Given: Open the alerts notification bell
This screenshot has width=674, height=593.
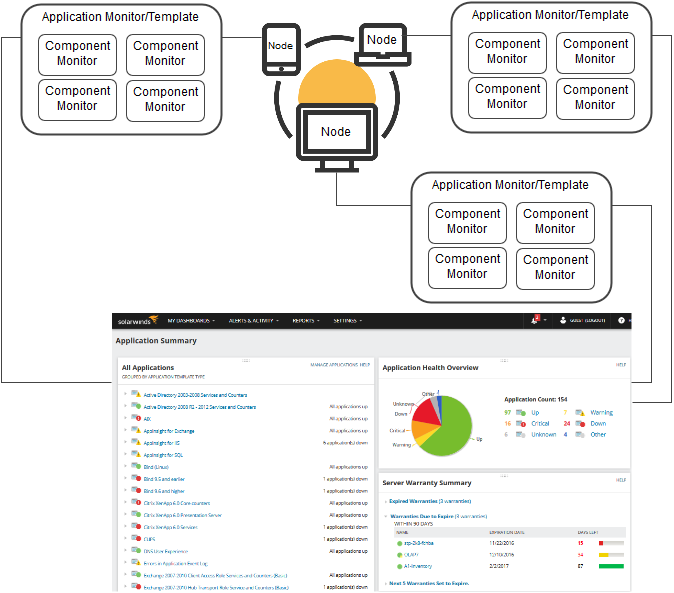Looking at the screenshot, I should click(535, 321).
